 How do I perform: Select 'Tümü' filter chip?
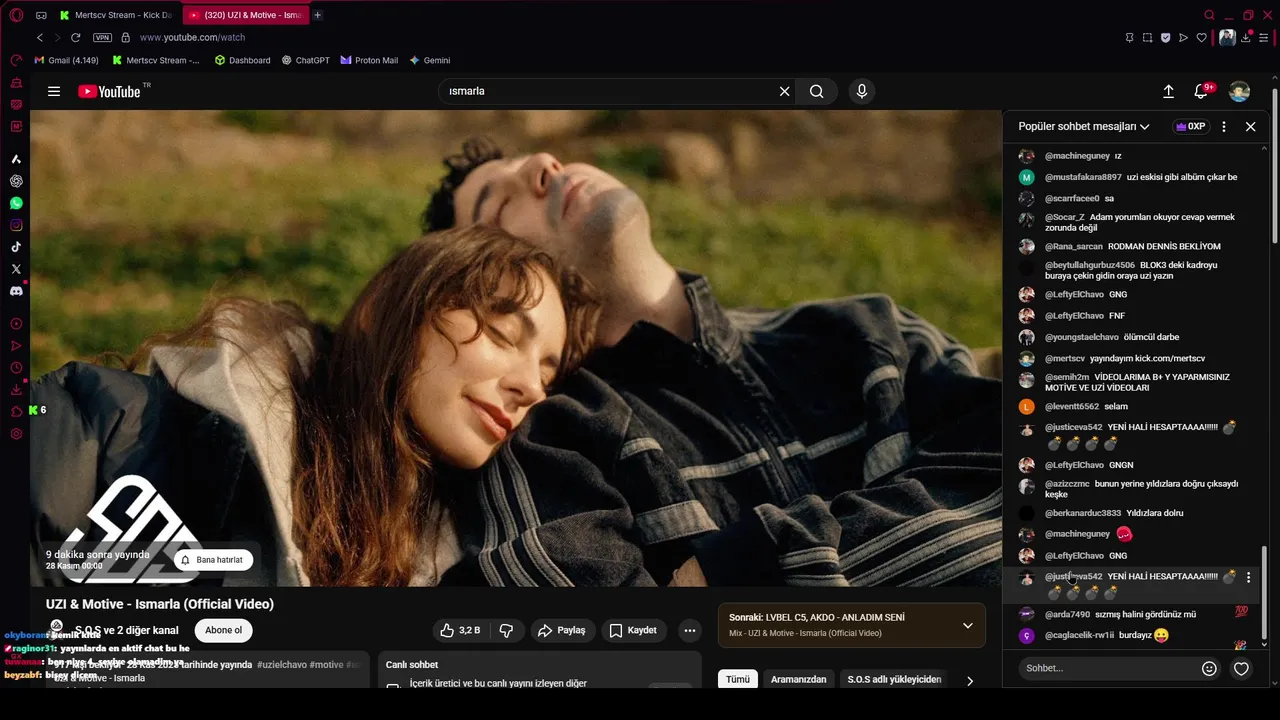tap(738, 680)
